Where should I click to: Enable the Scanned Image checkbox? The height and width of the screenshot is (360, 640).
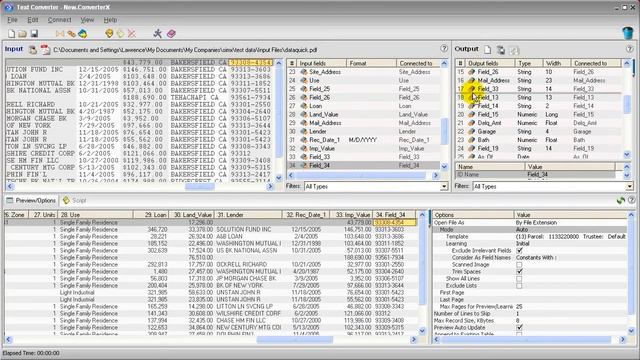pos(519,264)
